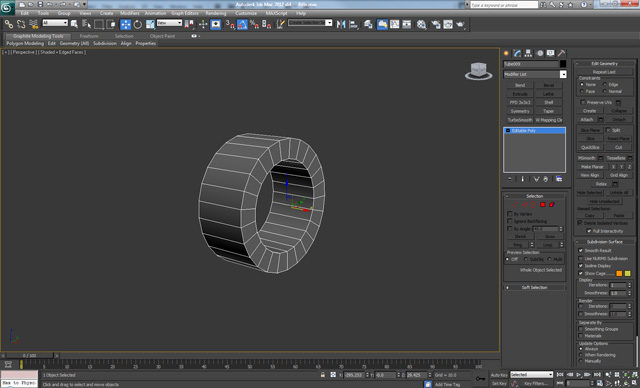Image resolution: width=640 pixels, height=388 pixels.
Task: Toggle the Angle Snap icon
Action: [x=242, y=24]
